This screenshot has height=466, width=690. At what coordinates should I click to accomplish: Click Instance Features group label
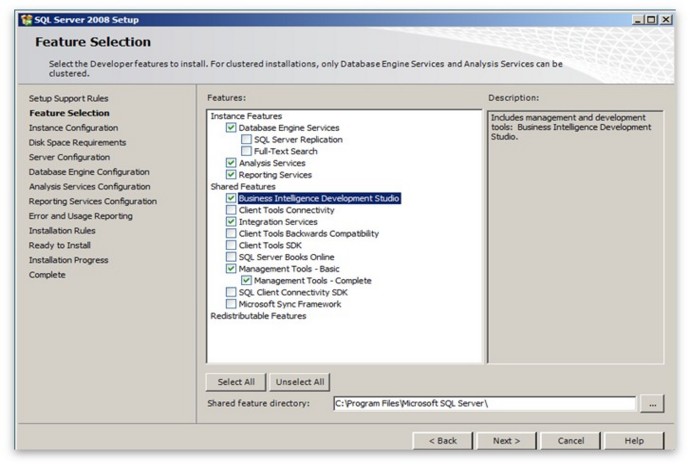click(x=246, y=116)
